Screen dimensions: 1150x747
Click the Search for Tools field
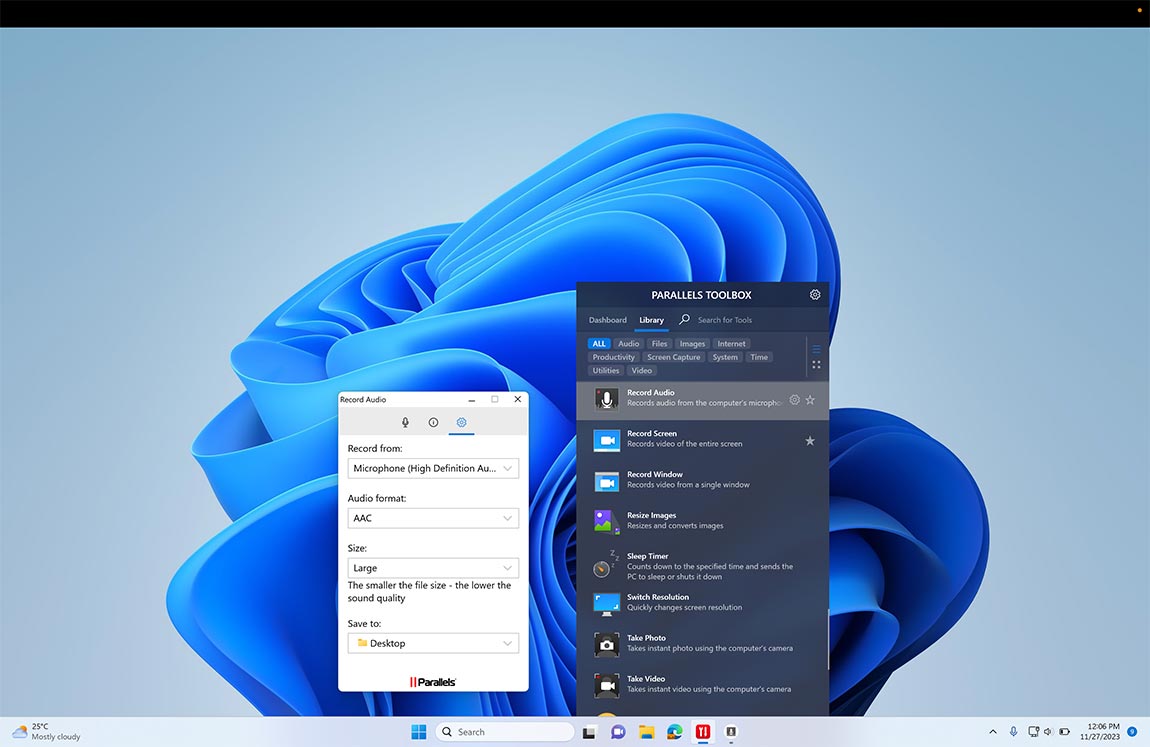point(724,319)
